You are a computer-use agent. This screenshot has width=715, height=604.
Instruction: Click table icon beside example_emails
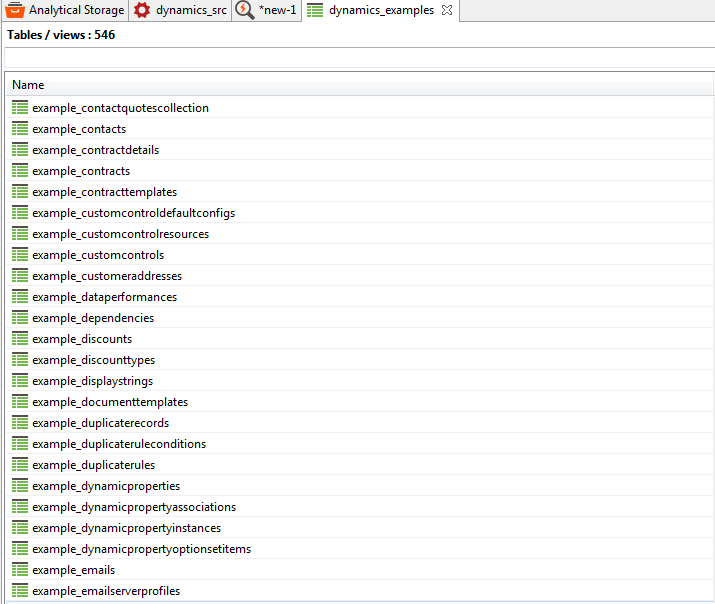20,570
